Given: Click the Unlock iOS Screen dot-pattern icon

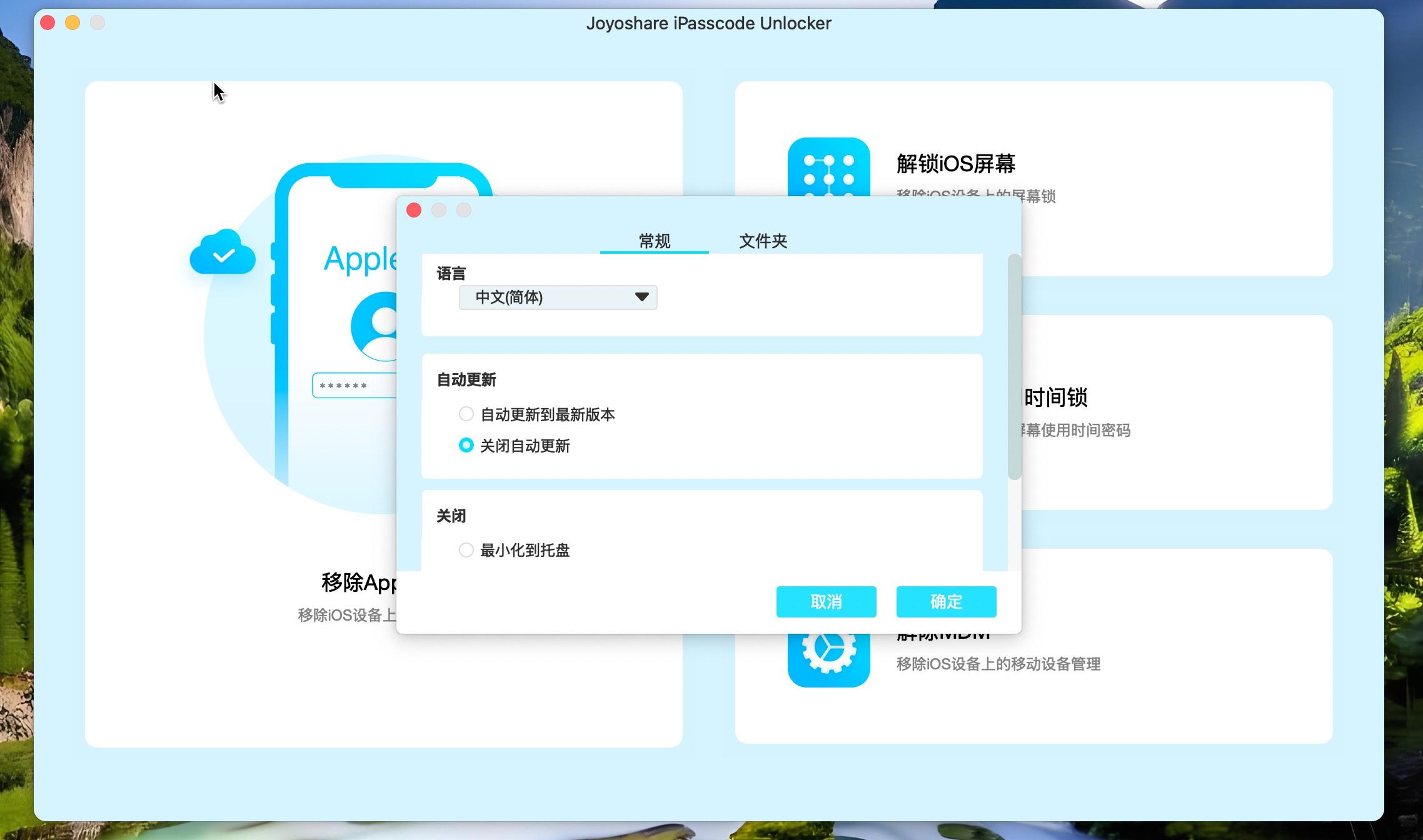Looking at the screenshot, I should point(828,167).
